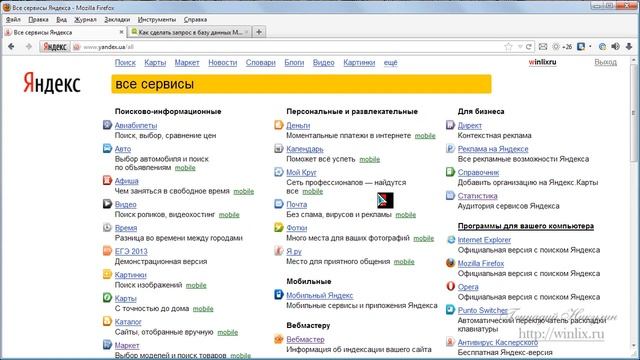Click the Выход logout link
The width and height of the screenshot is (640, 360).
click(x=605, y=62)
